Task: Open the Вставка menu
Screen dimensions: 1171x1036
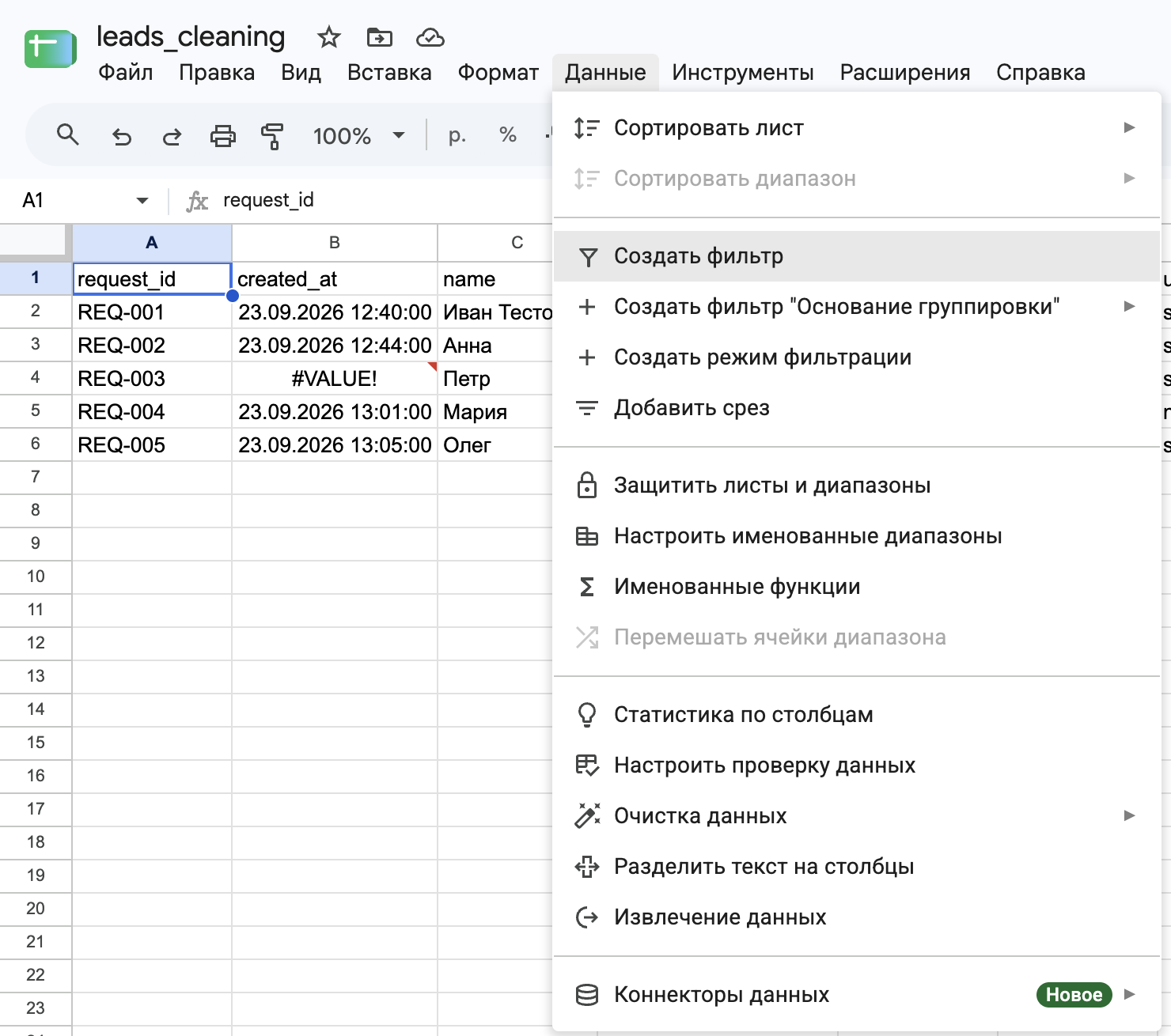Action: 389,73
